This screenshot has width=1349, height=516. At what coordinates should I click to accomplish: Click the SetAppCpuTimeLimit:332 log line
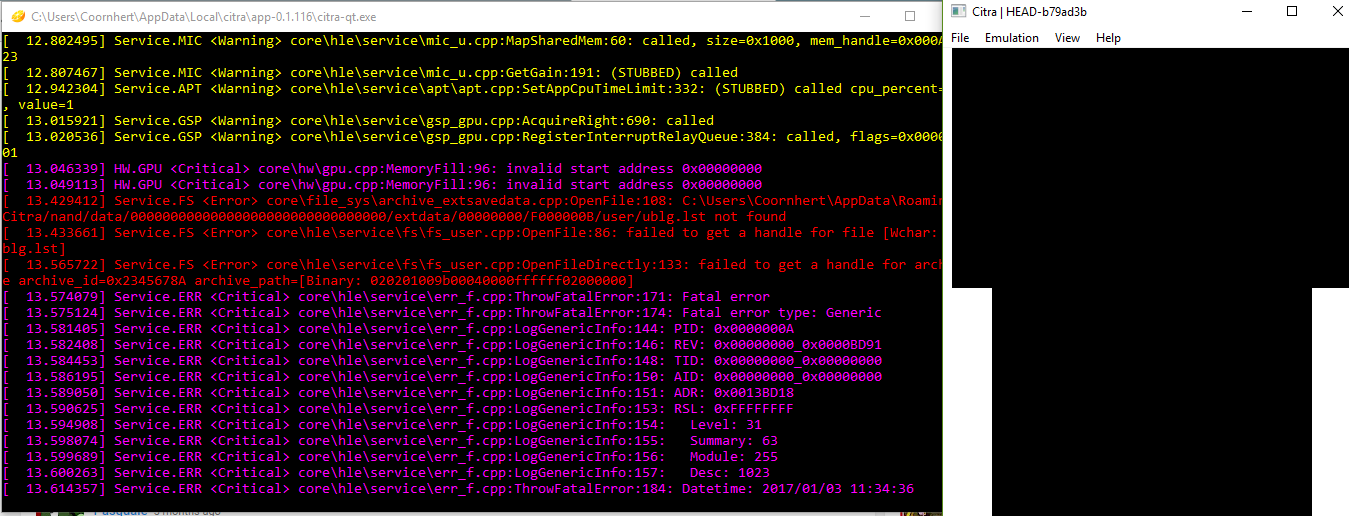coord(472,89)
